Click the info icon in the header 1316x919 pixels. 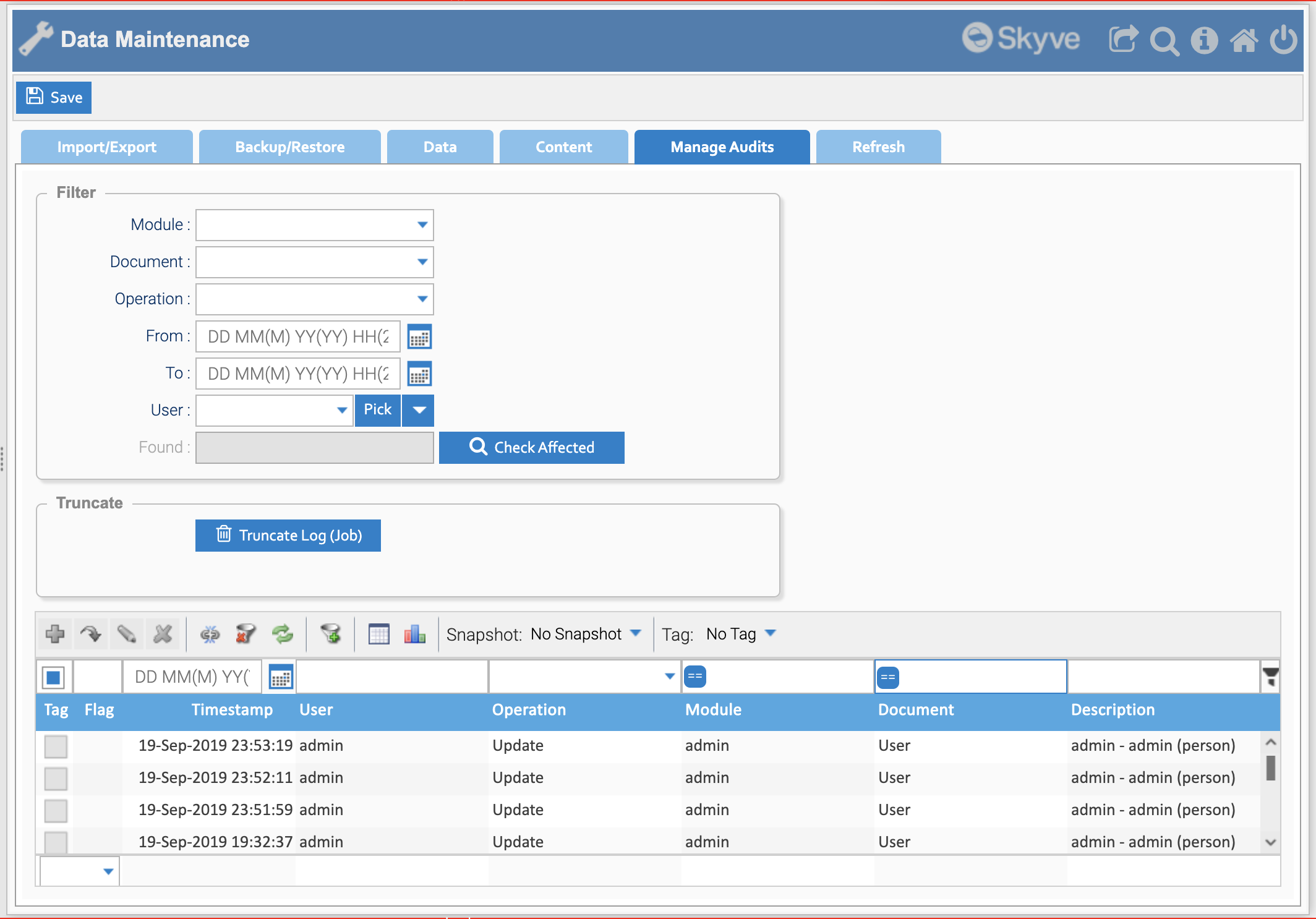(1204, 40)
